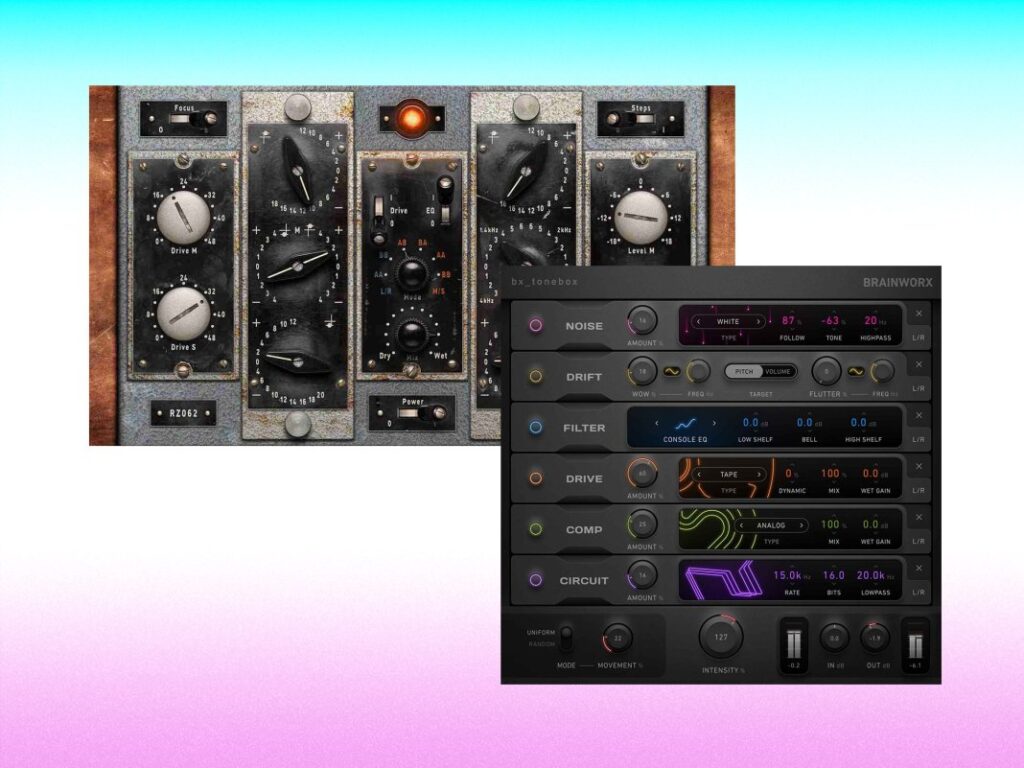Flip the Uniform/Random mode switch
1024x768 pixels.
[566, 638]
